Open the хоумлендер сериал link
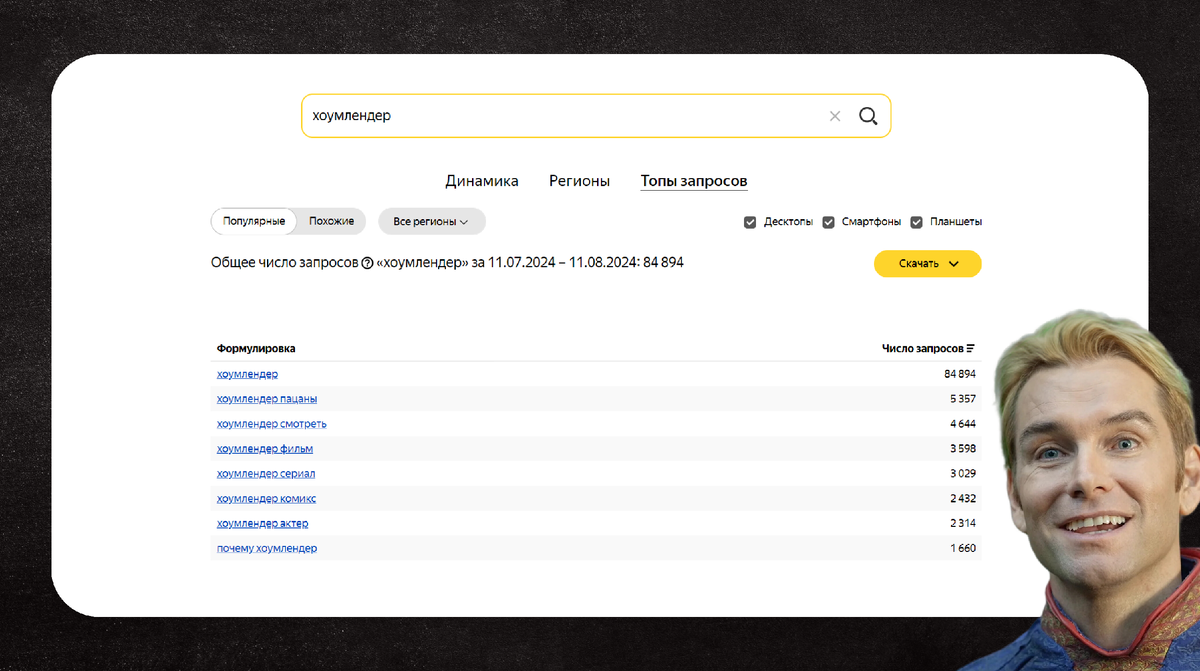1200x671 pixels. coord(266,474)
